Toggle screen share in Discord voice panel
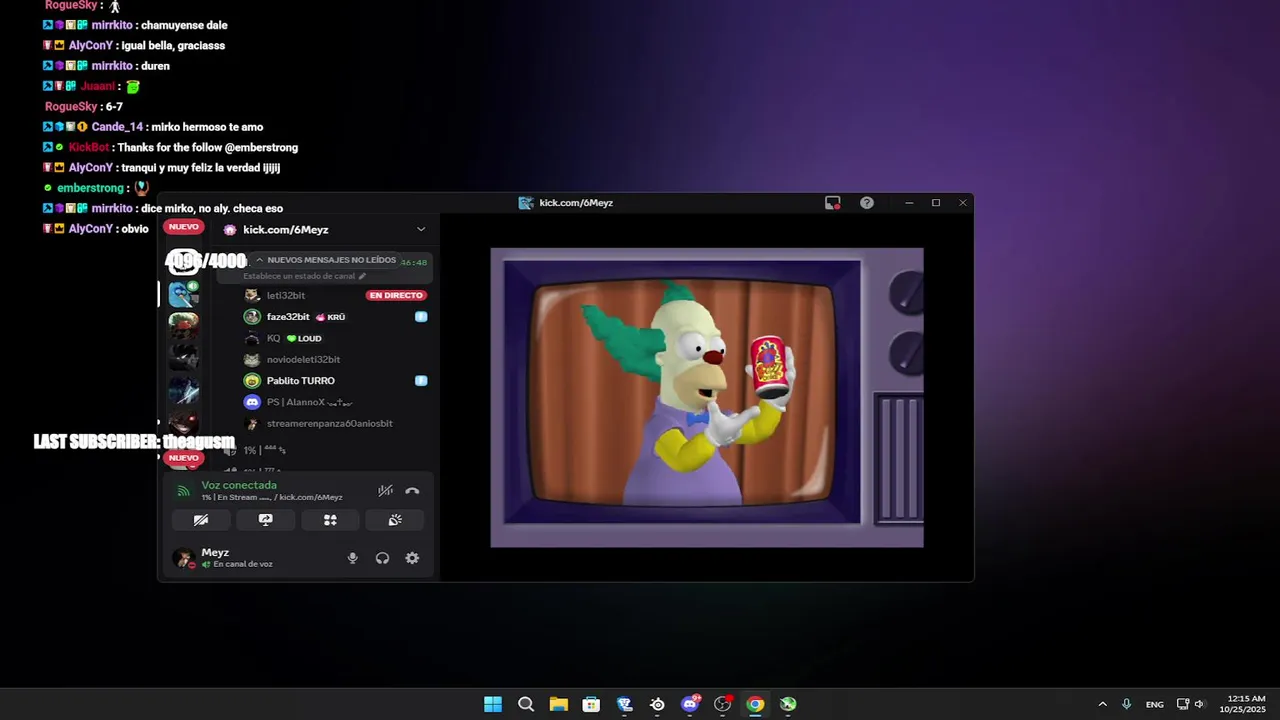Viewport: 1280px width, 720px height. coord(265,520)
